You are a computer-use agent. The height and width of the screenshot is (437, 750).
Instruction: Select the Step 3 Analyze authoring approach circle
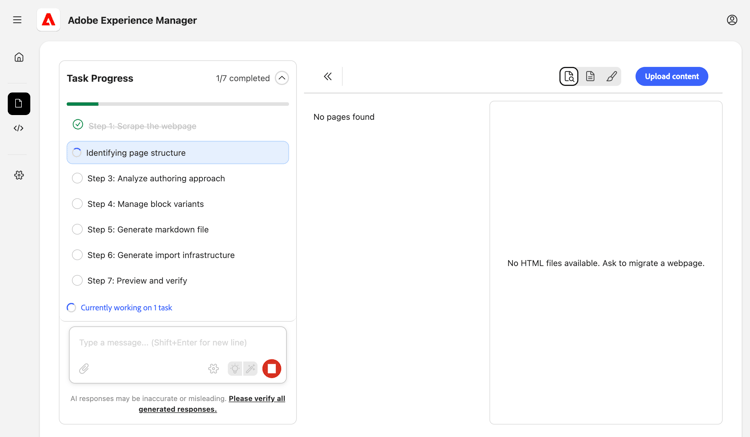(77, 178)
